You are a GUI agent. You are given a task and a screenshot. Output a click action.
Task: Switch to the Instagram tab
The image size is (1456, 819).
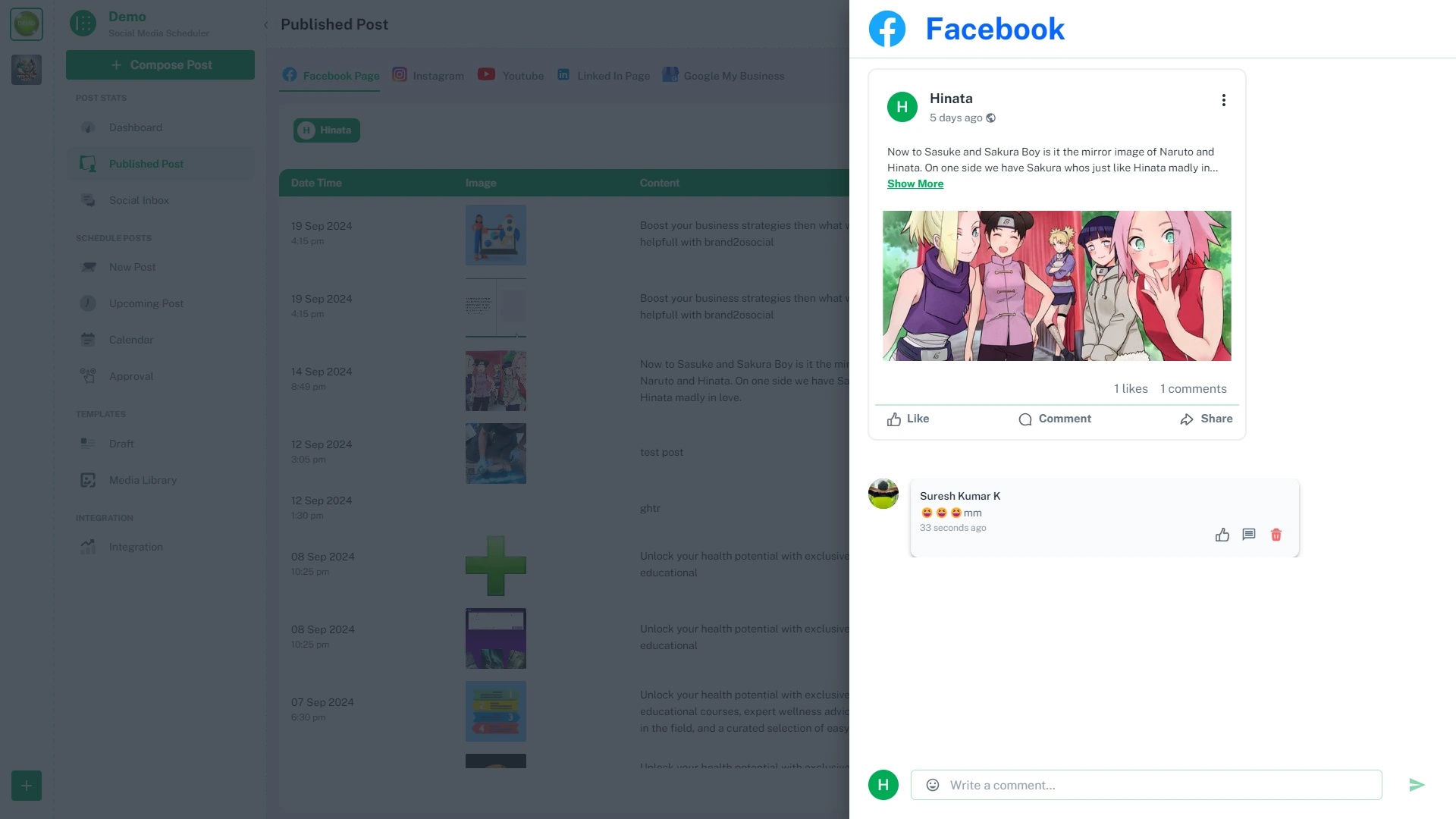tap(428, 76)
